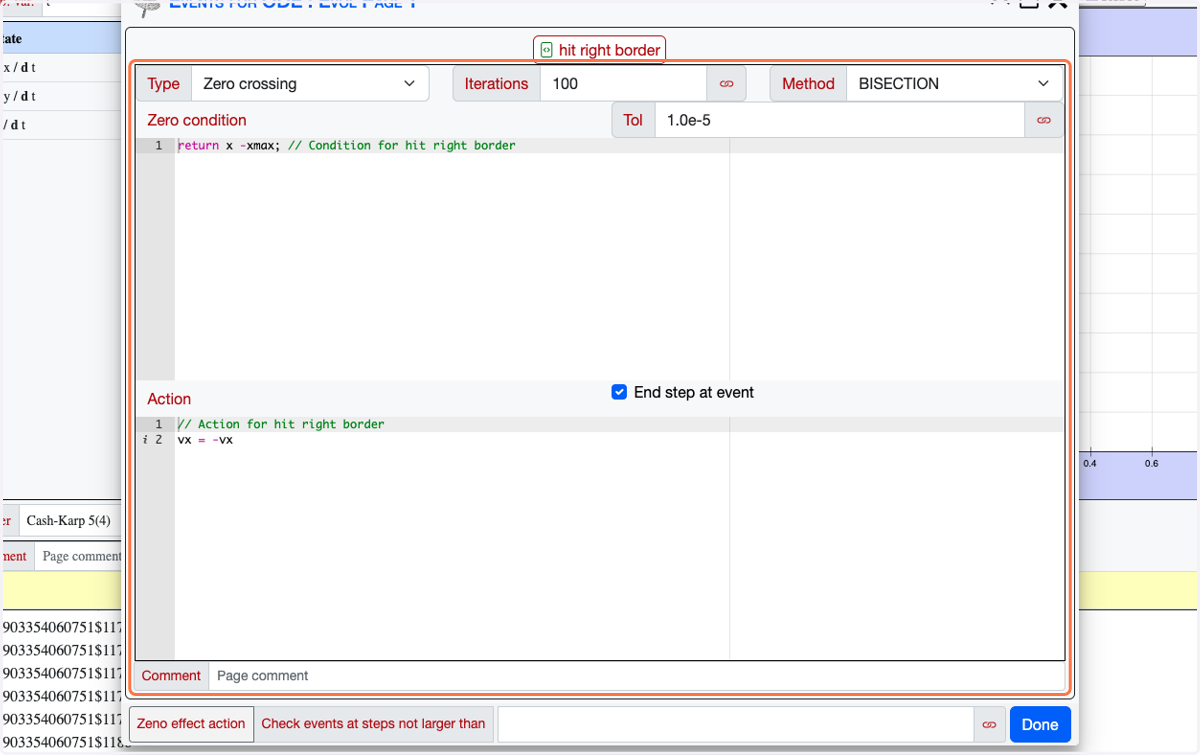Click the Iterations input field with 100
Viewport: 1200px width, 755px height.
(x=624, y=84)
